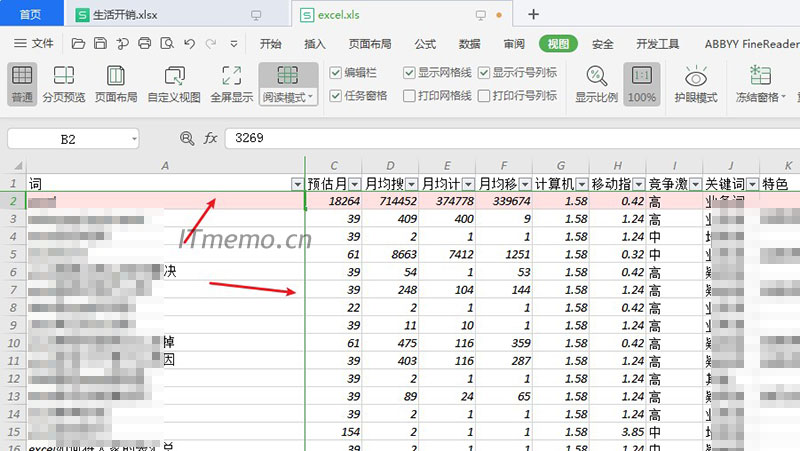The height and width of the screenshot is (451, 800).
Task: Toggle the 显示行号列标 checkbox
Action: tap(484, 73)
